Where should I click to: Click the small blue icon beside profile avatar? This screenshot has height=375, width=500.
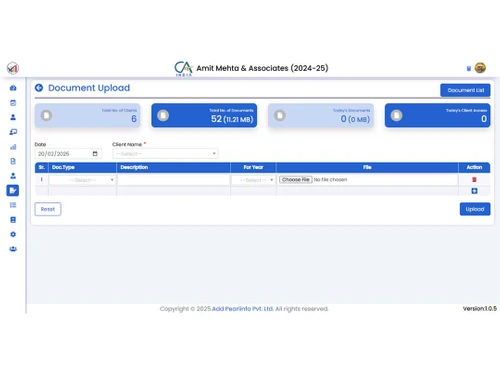(469, 68)
